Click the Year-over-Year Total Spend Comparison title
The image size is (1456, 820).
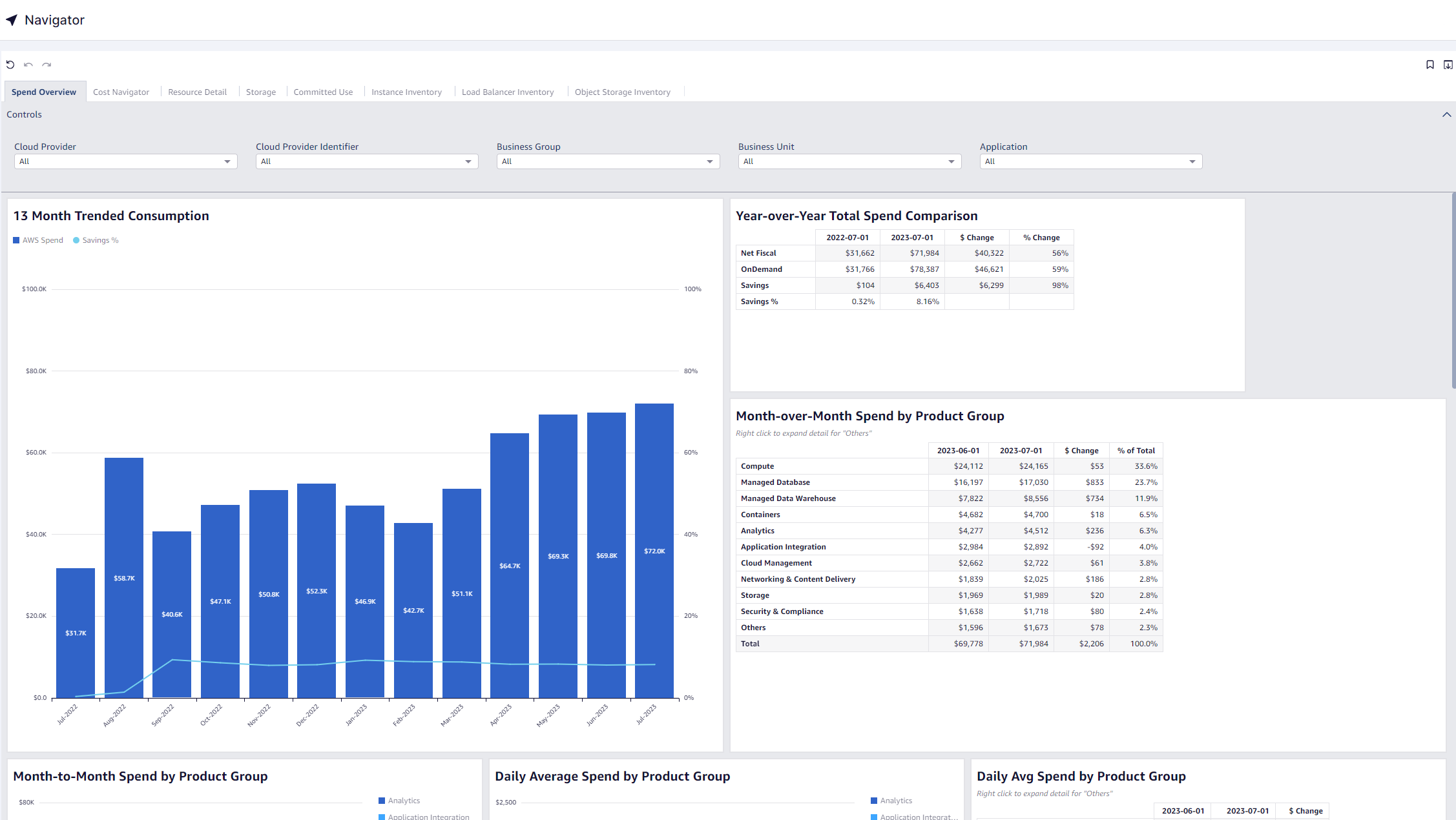(x=857, y=216)
